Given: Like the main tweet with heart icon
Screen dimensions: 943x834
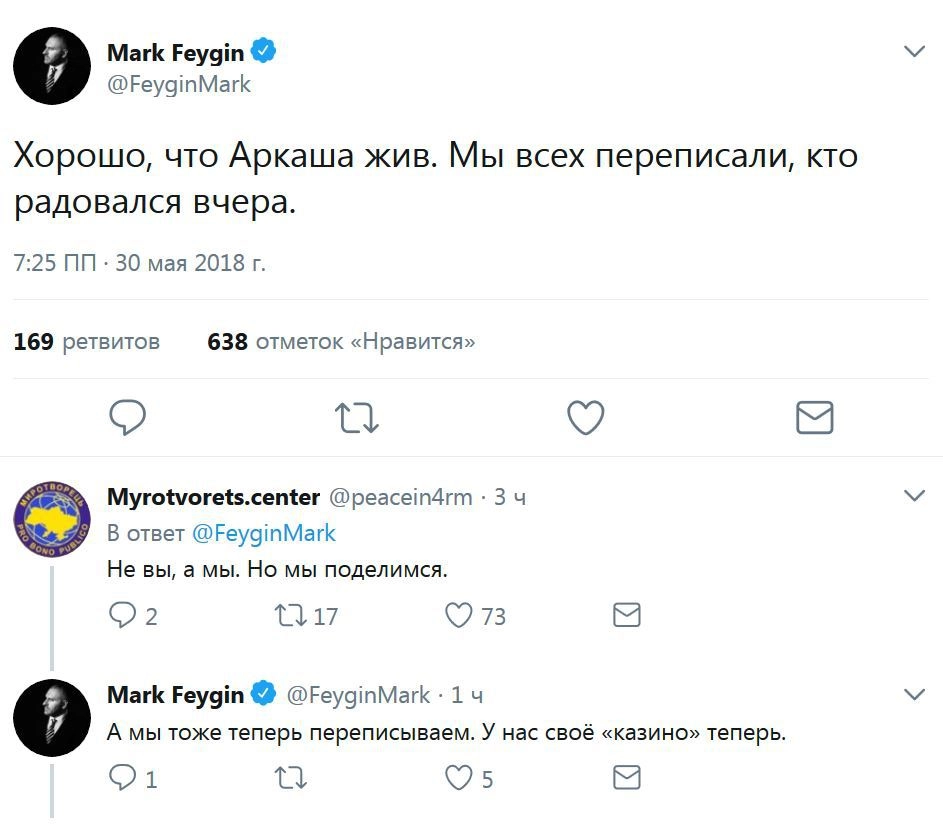Looking at the screenshot, I should (585, 417).
